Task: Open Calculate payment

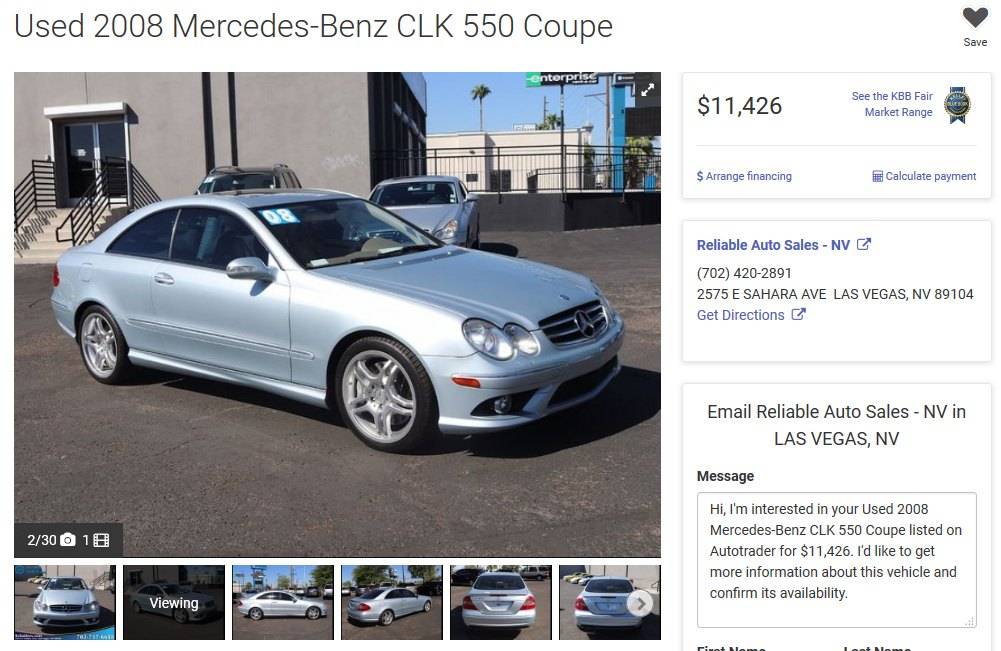Action: 924,176
